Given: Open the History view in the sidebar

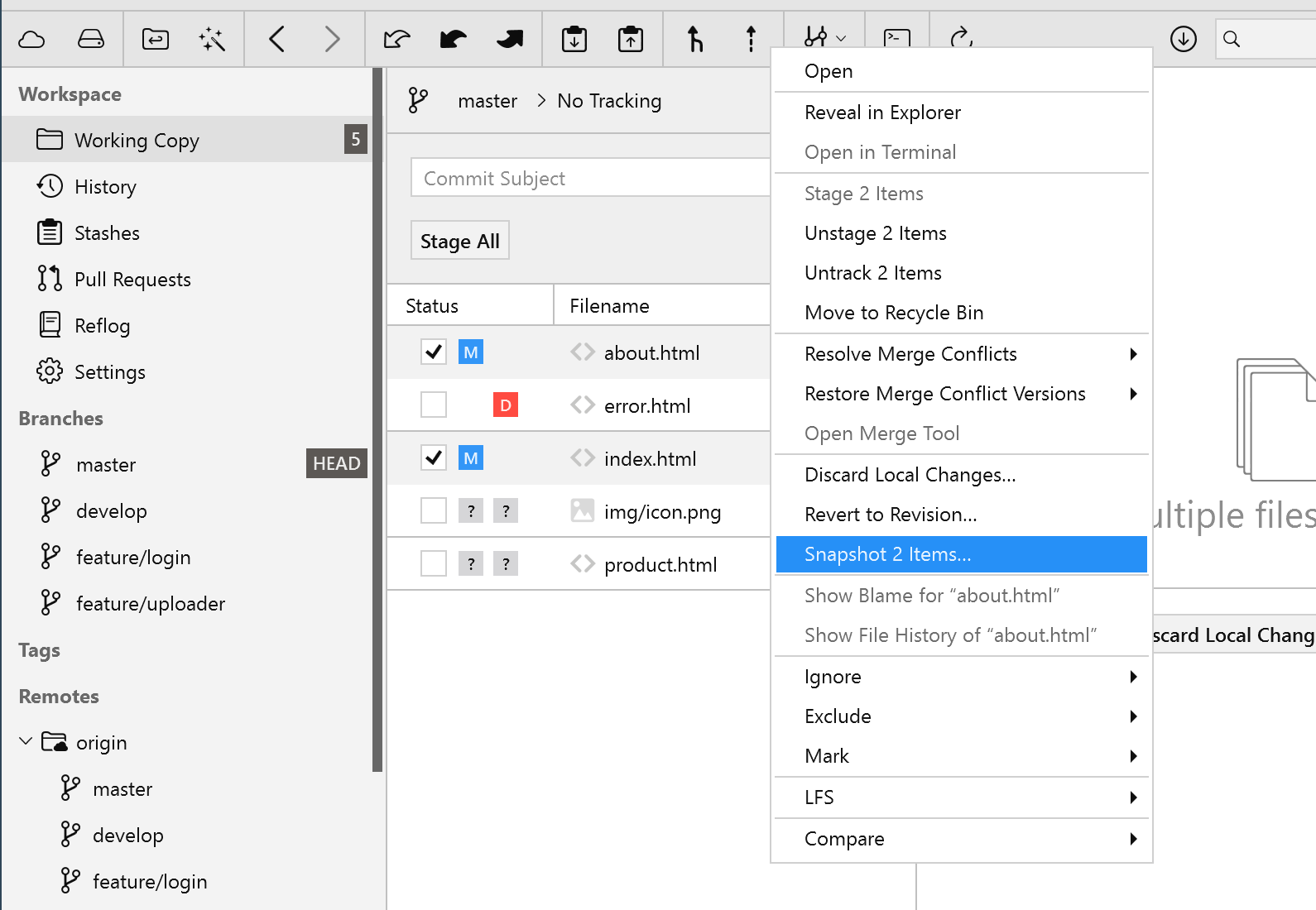Looking at the screenshot, I should [x=105, y=187].
